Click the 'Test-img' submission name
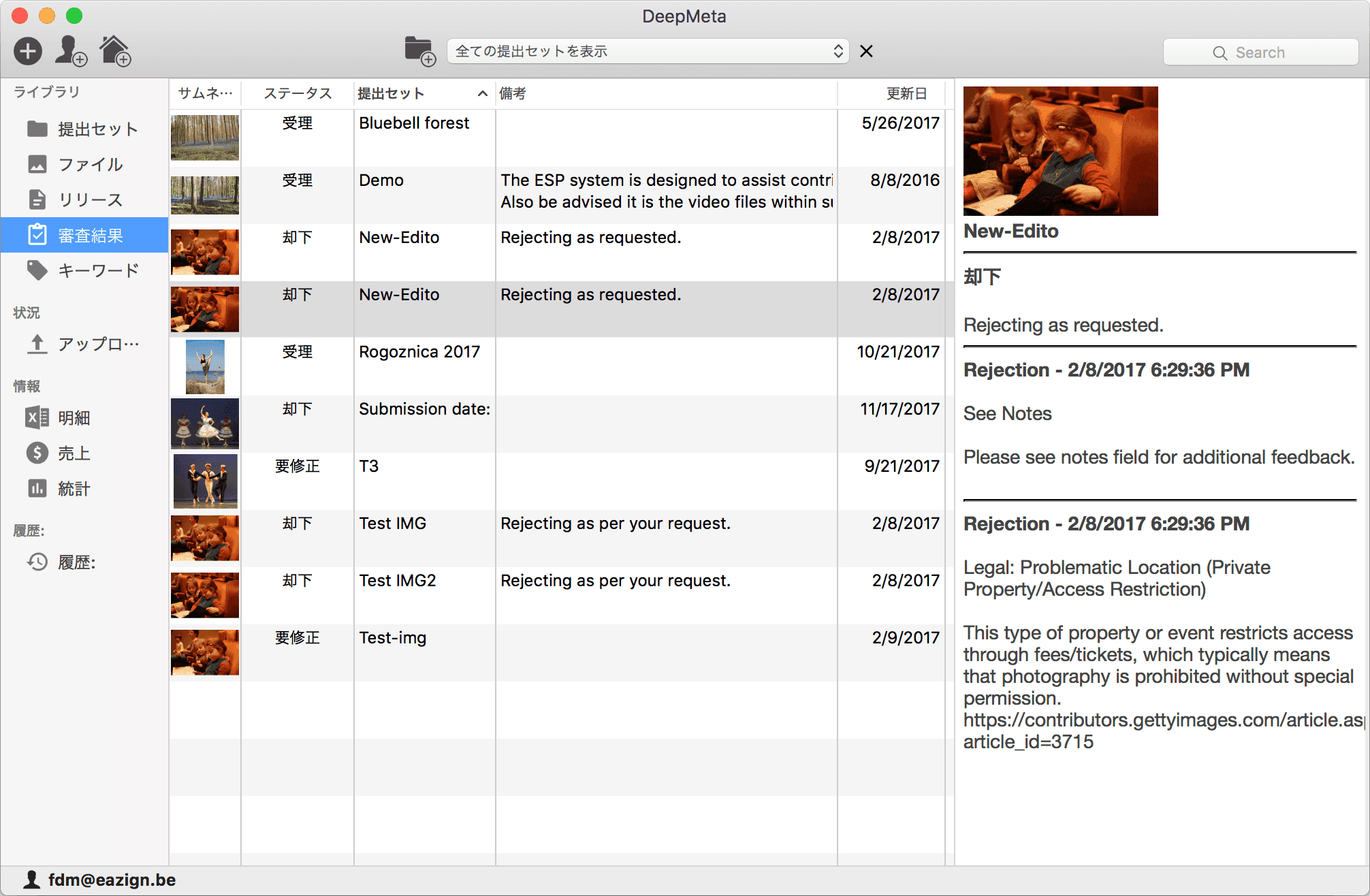This screenshot has width=1370, height=896. [393, 638]
